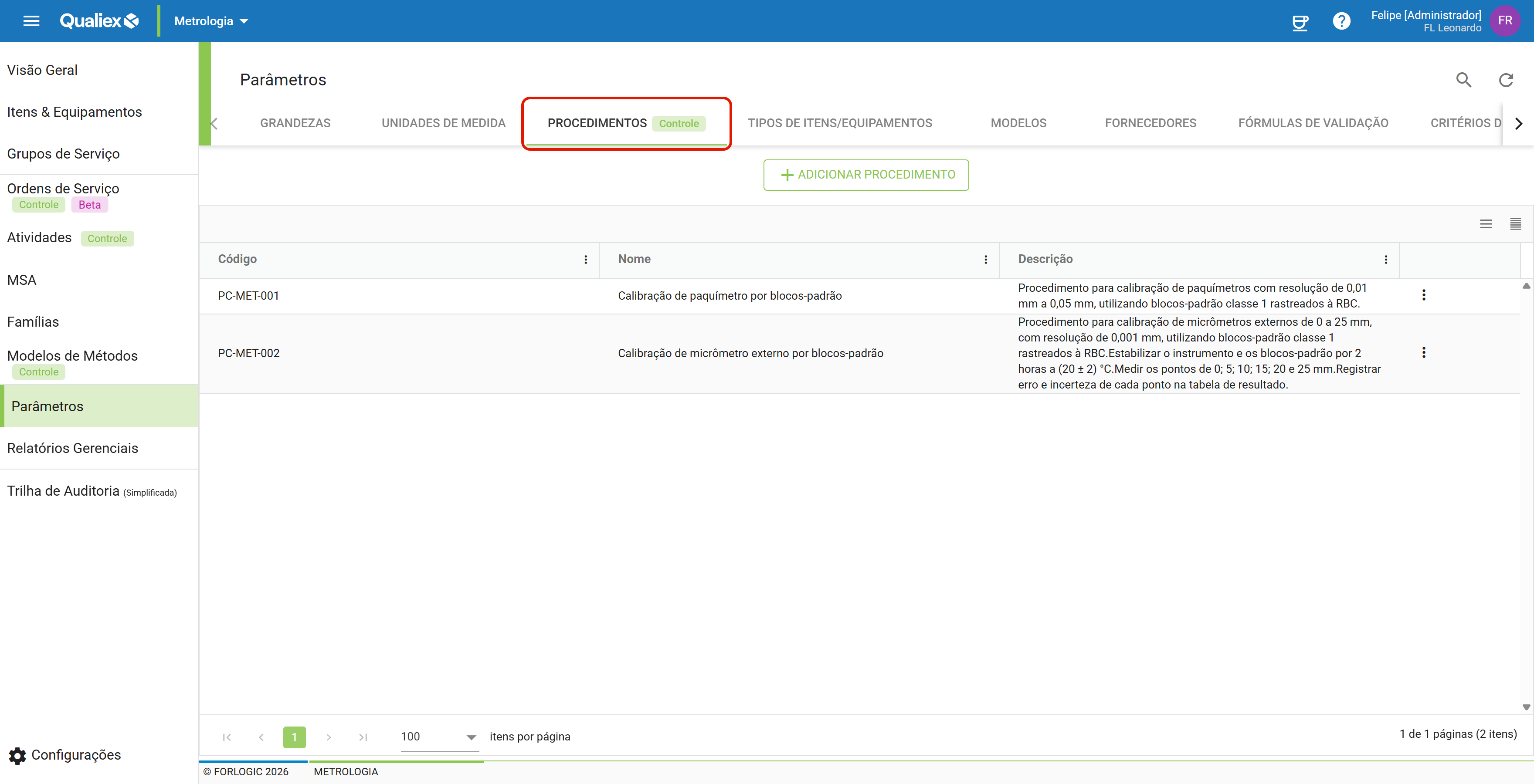This screenshot has height=784, width=1534.
Task: Sort by the Nome column header
Action: click(x=634, y=259)
